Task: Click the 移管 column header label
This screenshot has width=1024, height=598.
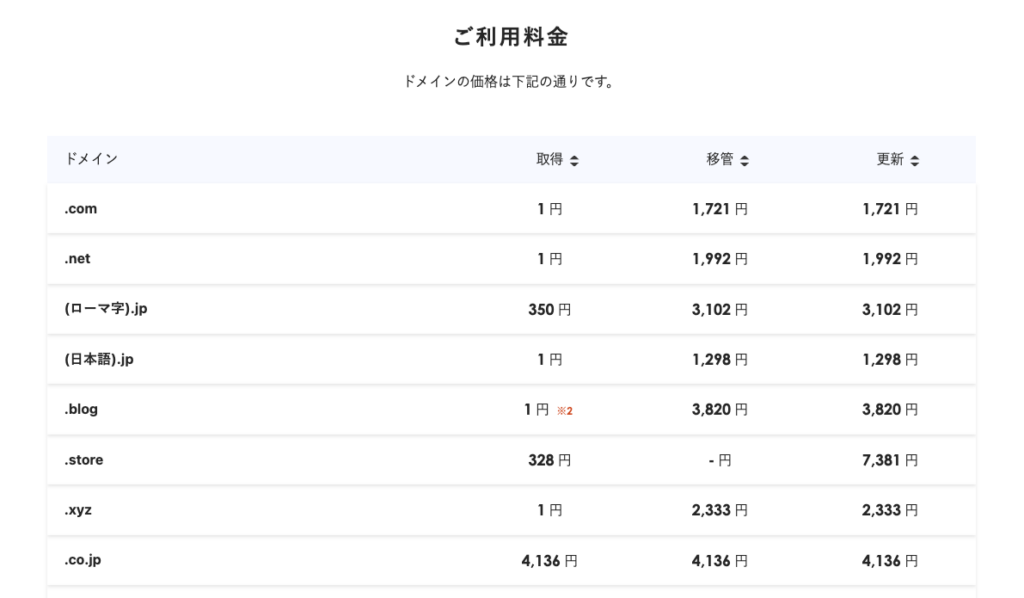Action: click(x=720, y=159)
